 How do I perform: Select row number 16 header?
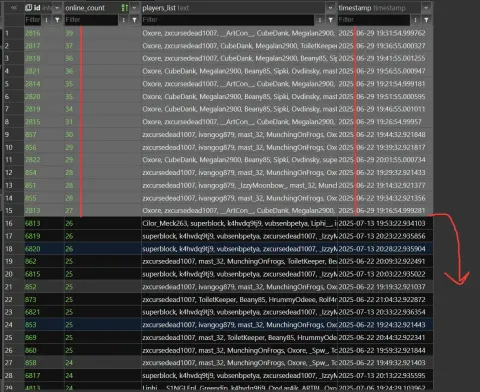click(x=13, y=223)
